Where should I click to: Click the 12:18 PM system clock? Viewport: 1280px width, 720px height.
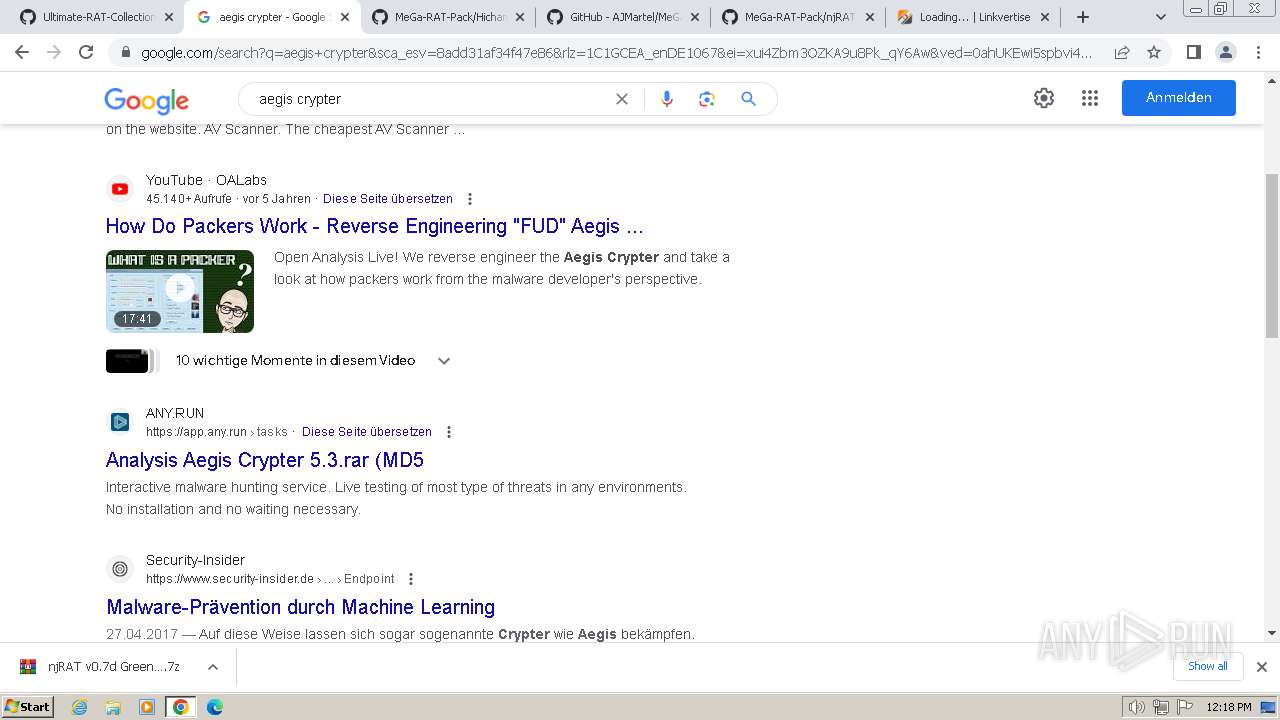(x=1229, y=707)
